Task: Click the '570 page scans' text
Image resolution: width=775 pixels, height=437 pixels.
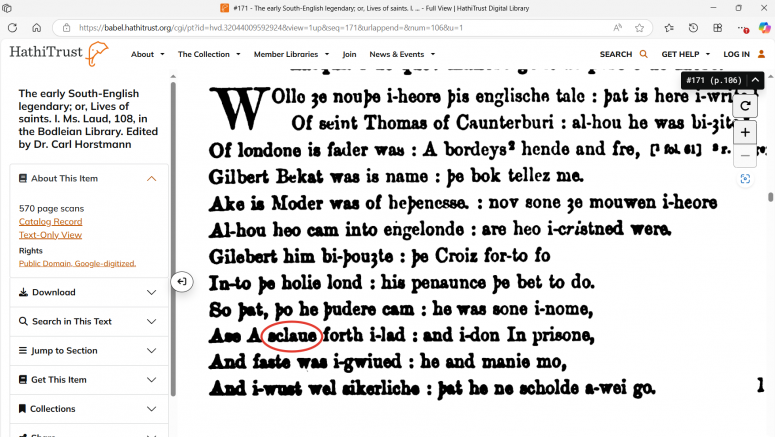Action: pyautogui.click(x=51, y=209)
